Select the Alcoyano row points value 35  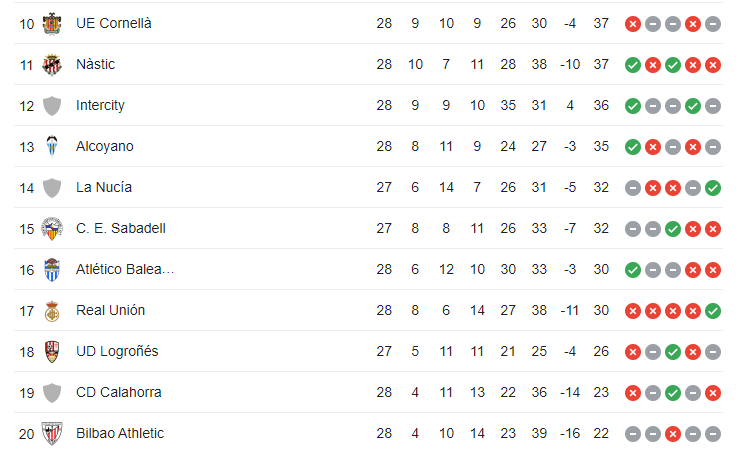coord(601,146)
